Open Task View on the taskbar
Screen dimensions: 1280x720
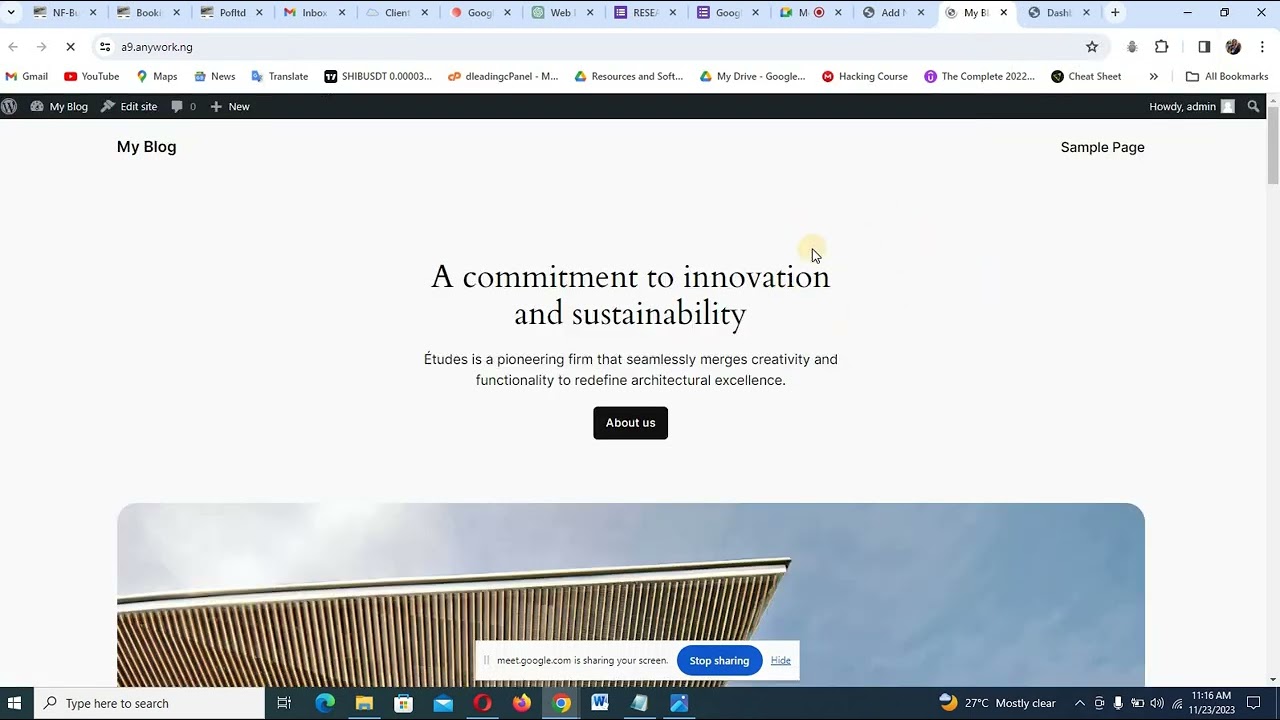pyautogui.click(x=284, y=703)
